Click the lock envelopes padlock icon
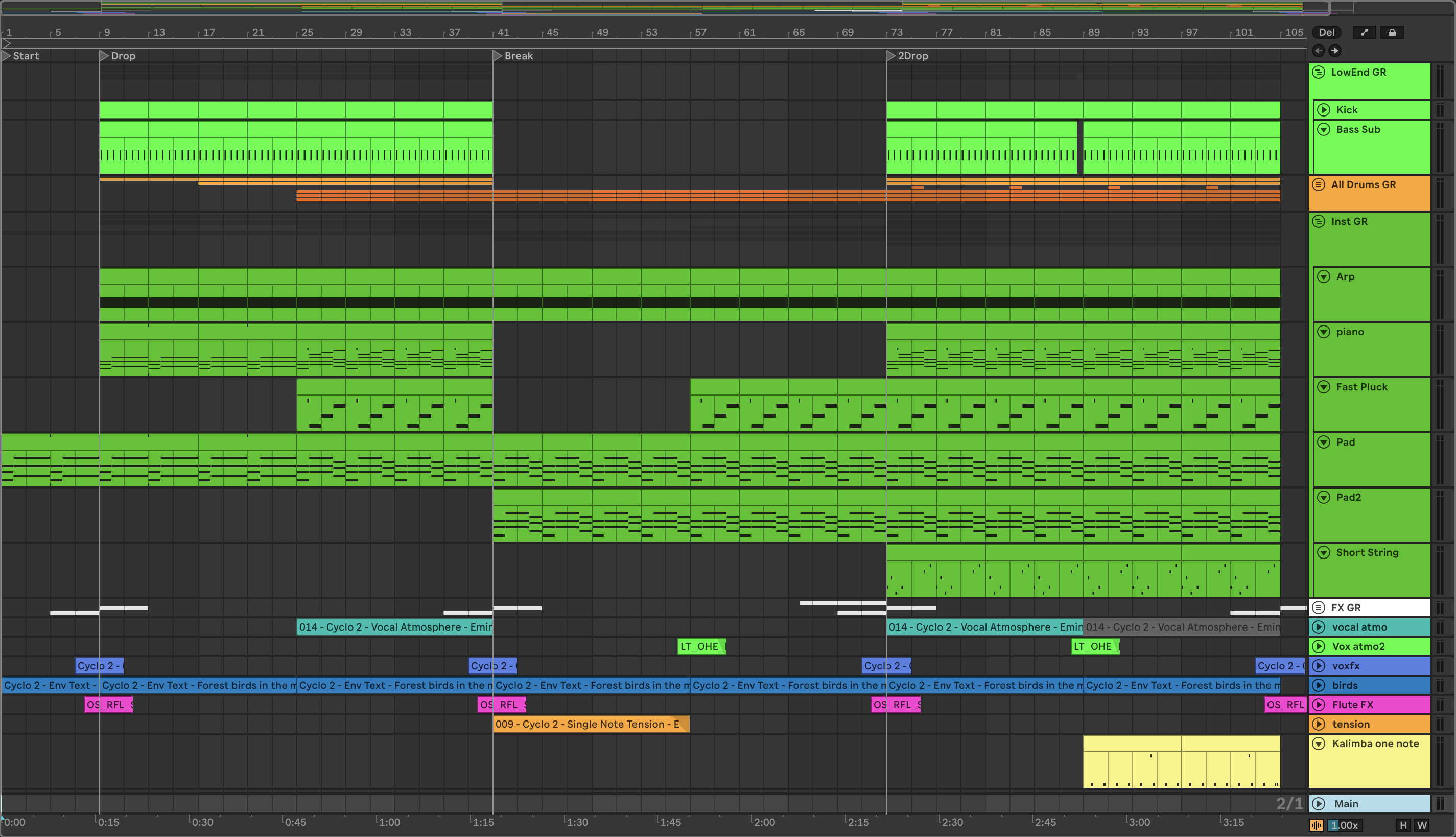The width and height of the screenshot is (1456, 837). 1392,32
